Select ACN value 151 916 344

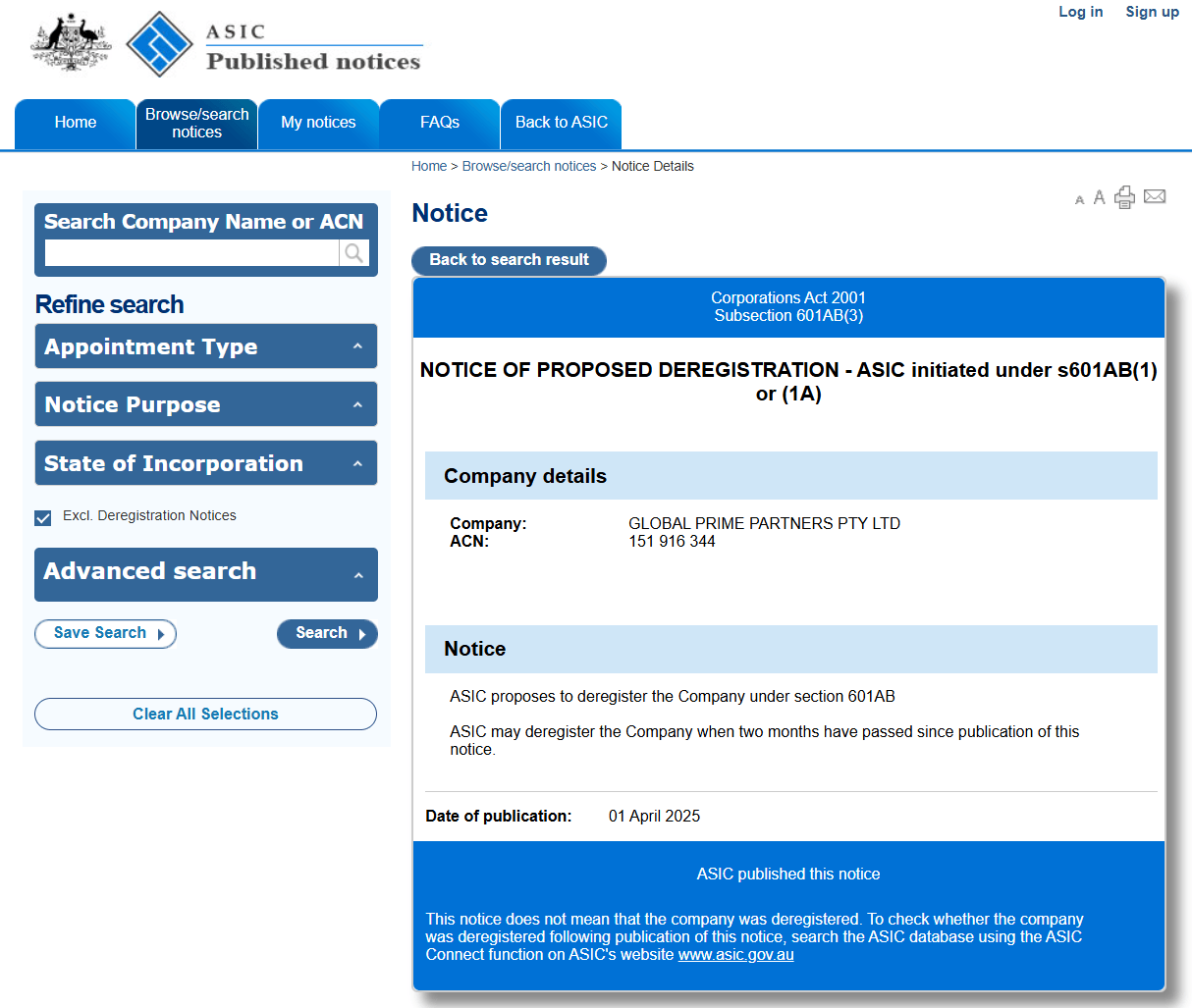pos(672,542)
